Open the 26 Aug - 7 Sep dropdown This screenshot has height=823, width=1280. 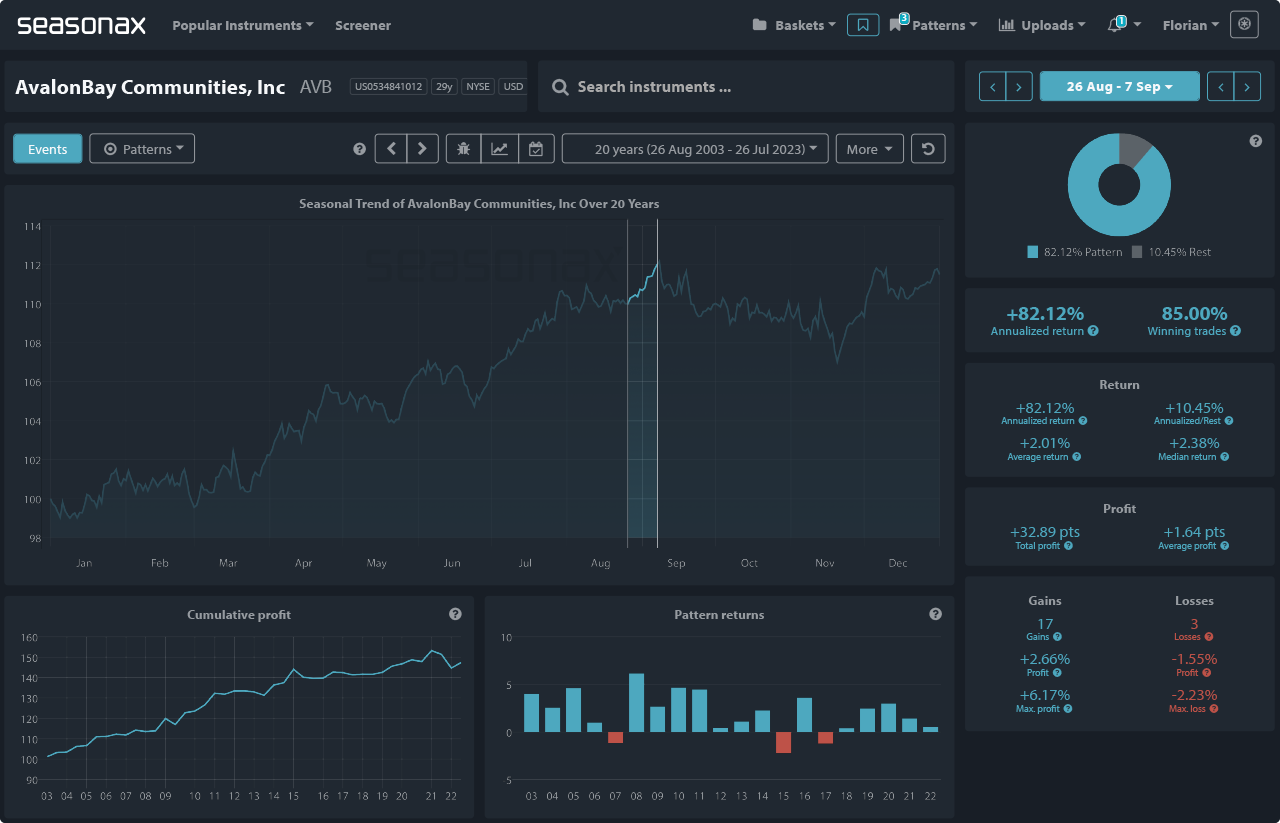coord(1120,87)
